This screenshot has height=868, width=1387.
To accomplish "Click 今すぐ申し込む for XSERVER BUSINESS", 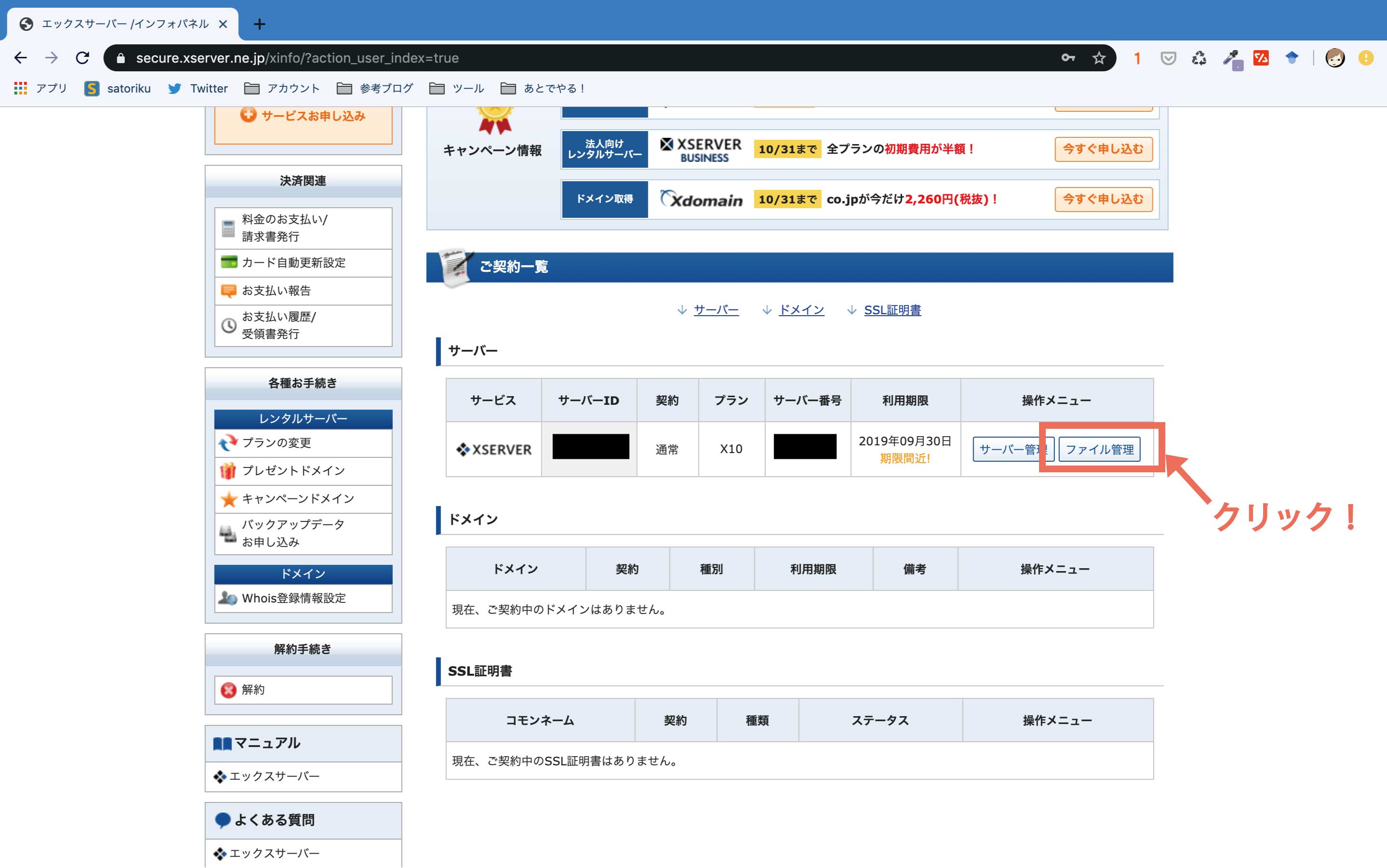I will click(x=1104, y=149).
